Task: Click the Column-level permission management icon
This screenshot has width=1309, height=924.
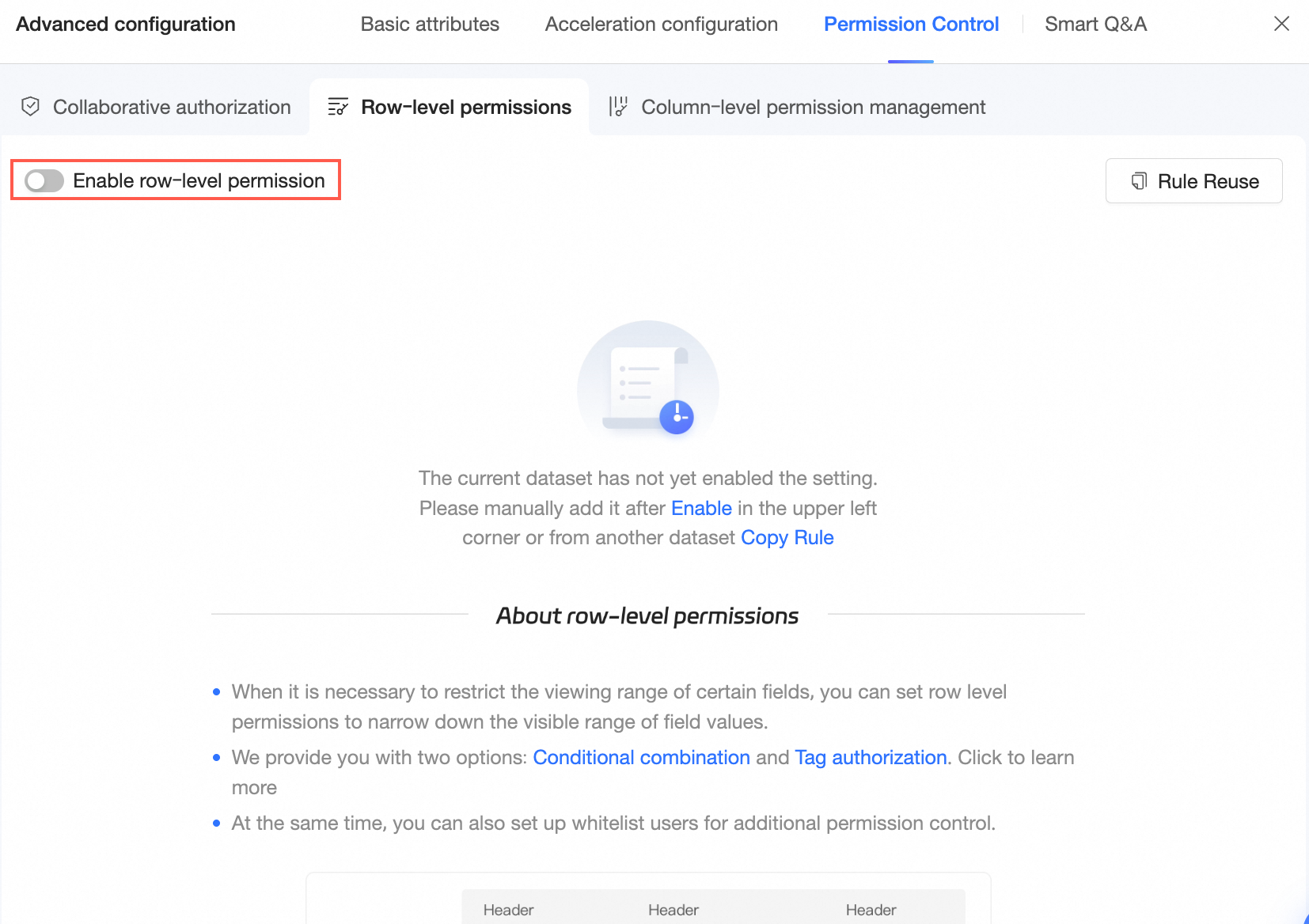Action: pyautogui.click(x=618, y=107)
